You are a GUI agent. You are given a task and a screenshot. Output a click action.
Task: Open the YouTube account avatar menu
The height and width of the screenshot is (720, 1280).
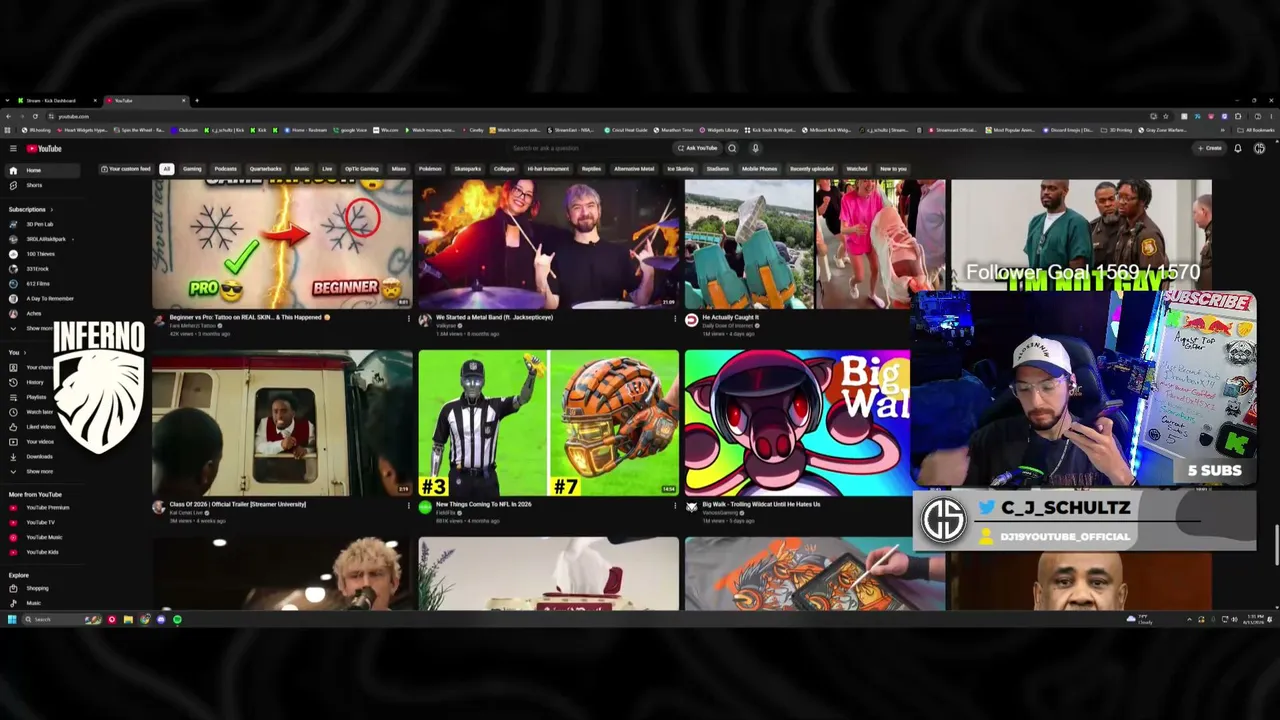pos(1259,148)
